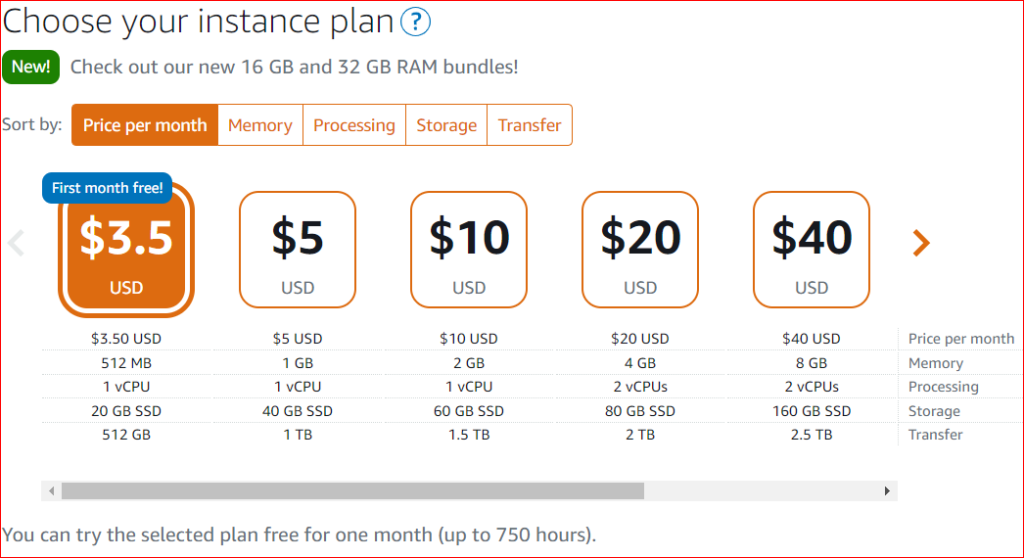Go to previous plans with left chevron
This screenshot has width=1024, height=558.
click(x=16, y=242)
